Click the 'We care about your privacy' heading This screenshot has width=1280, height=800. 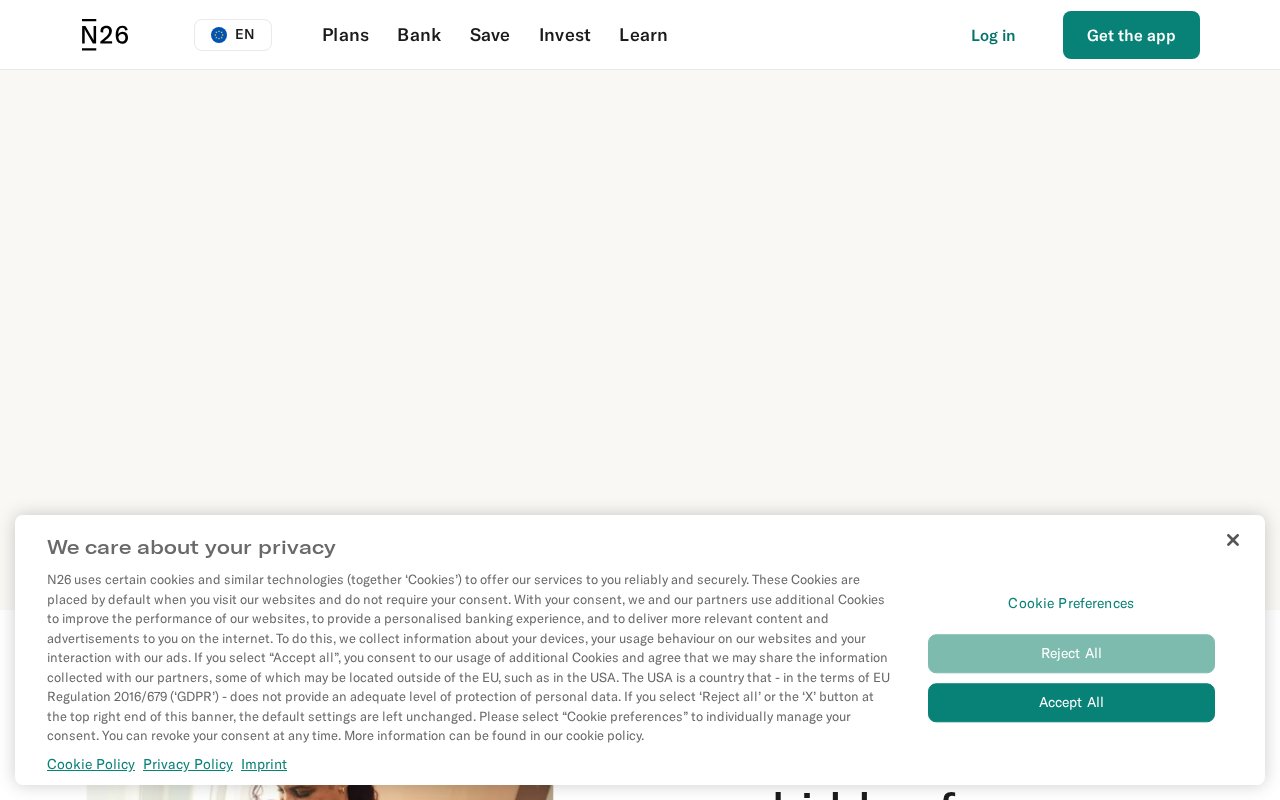point(191,547)
